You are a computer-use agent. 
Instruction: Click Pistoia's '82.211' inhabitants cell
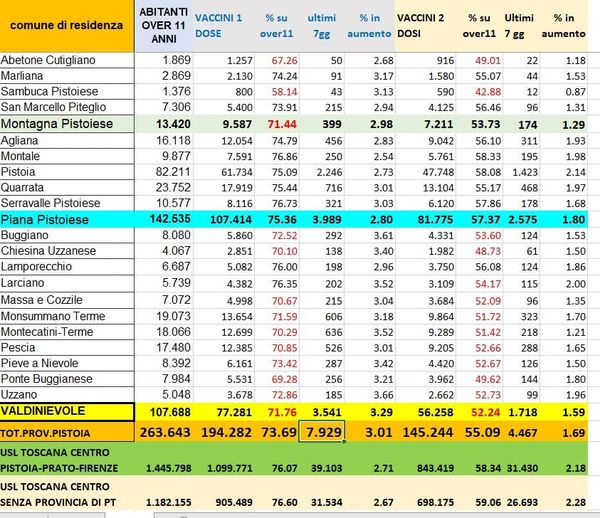pos(173,172)
